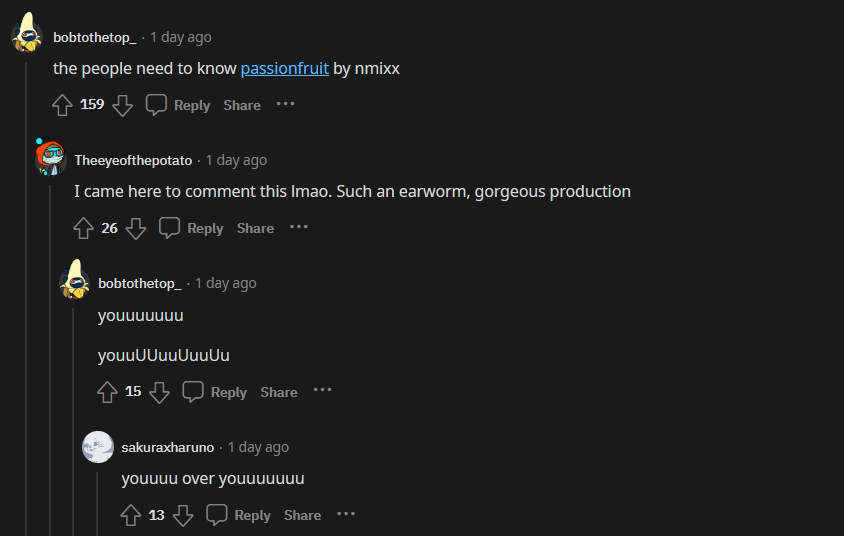Downvote the comment with 159 points
Screen dimensions: 844x536
[x=122, y=105]
